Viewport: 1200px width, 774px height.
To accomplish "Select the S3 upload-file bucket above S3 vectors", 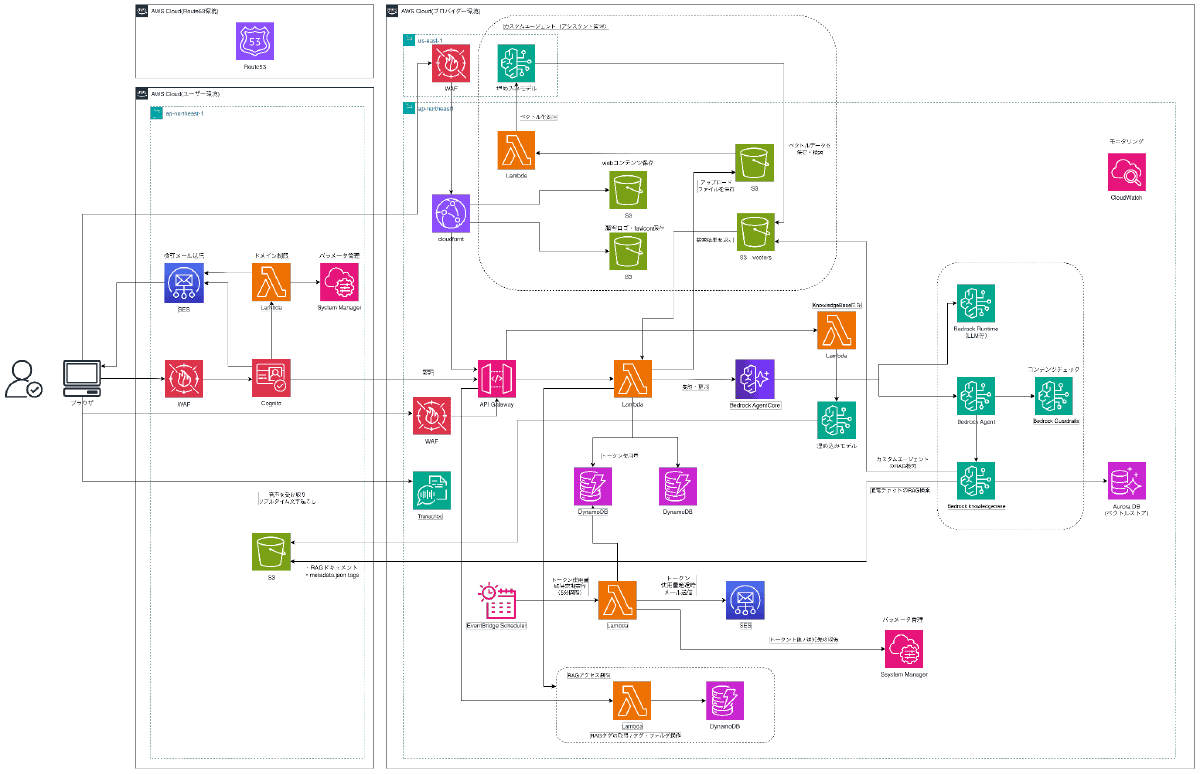I will pos(756,163).
